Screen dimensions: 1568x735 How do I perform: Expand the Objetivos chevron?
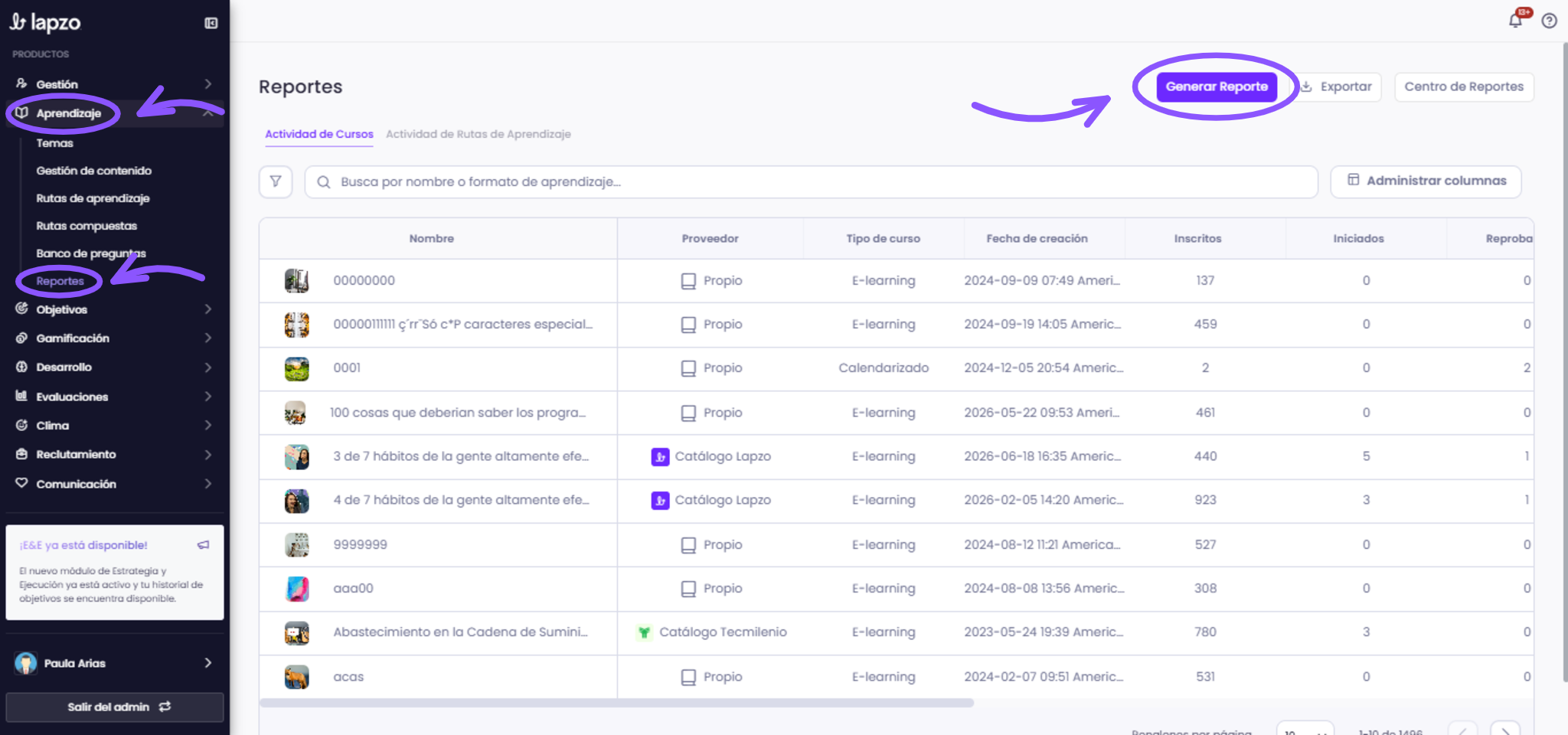click(x=208, y=309)
